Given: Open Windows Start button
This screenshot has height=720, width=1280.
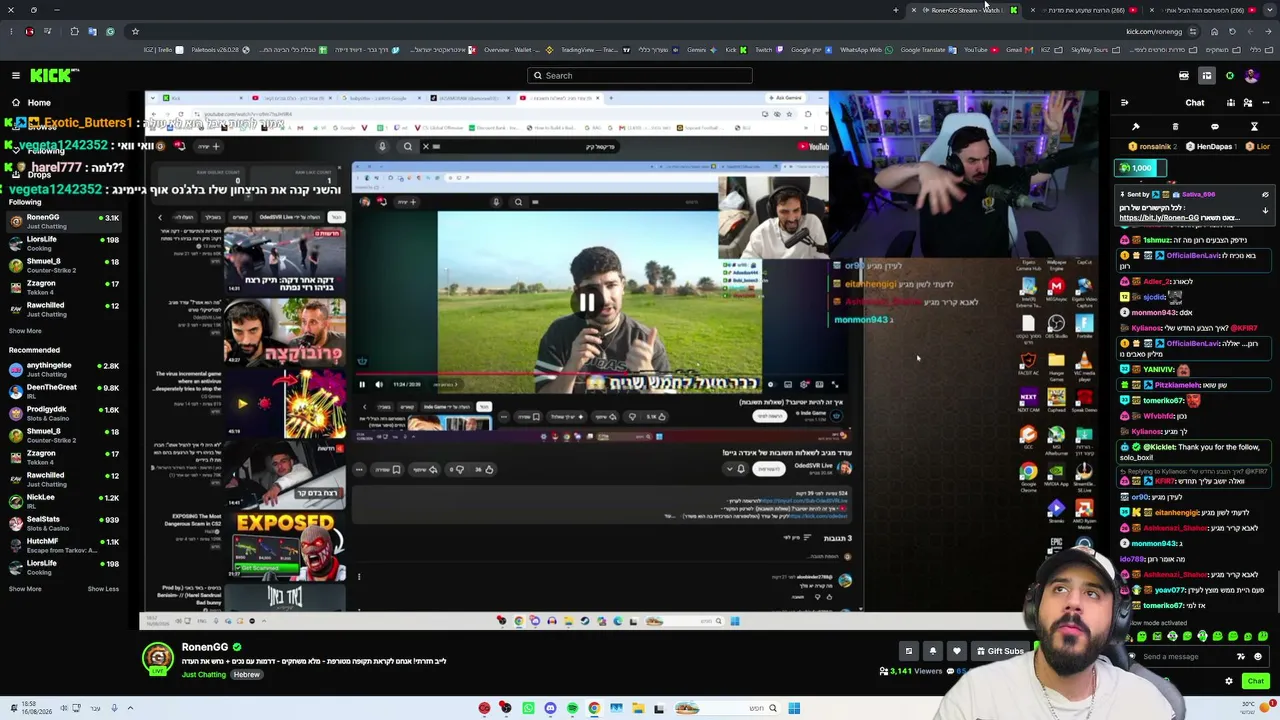Looking at the screenshot, I should (794, 708).
